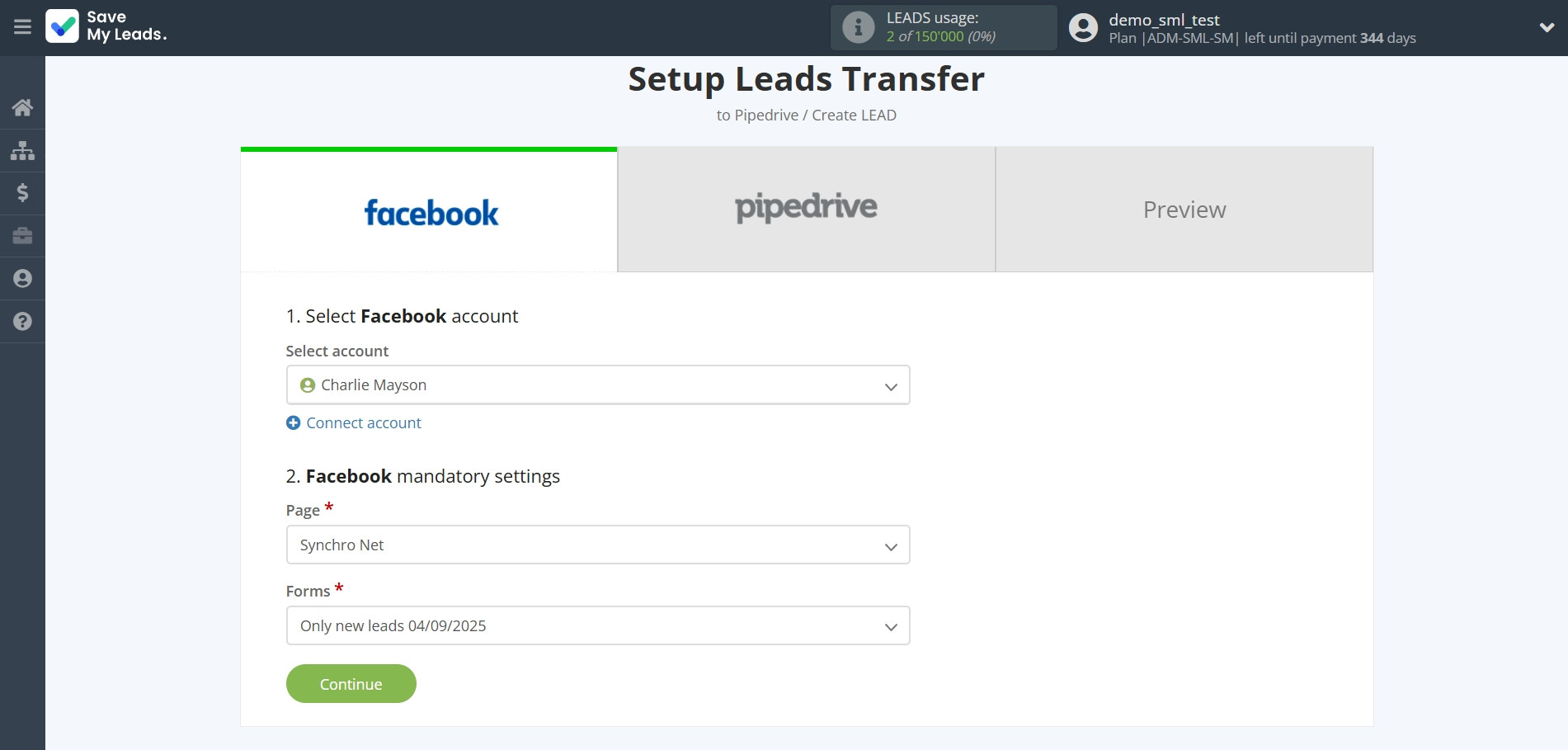1568x750 pixels.
Task: Expand the Forms dropdown
Action: tap(597, 626)
